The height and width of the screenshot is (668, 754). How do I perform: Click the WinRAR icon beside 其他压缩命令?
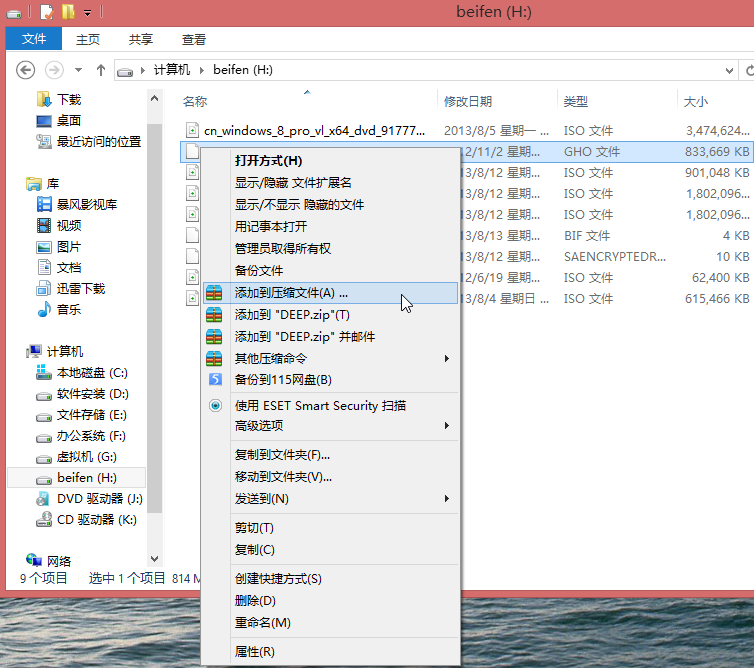click(214, 358)
